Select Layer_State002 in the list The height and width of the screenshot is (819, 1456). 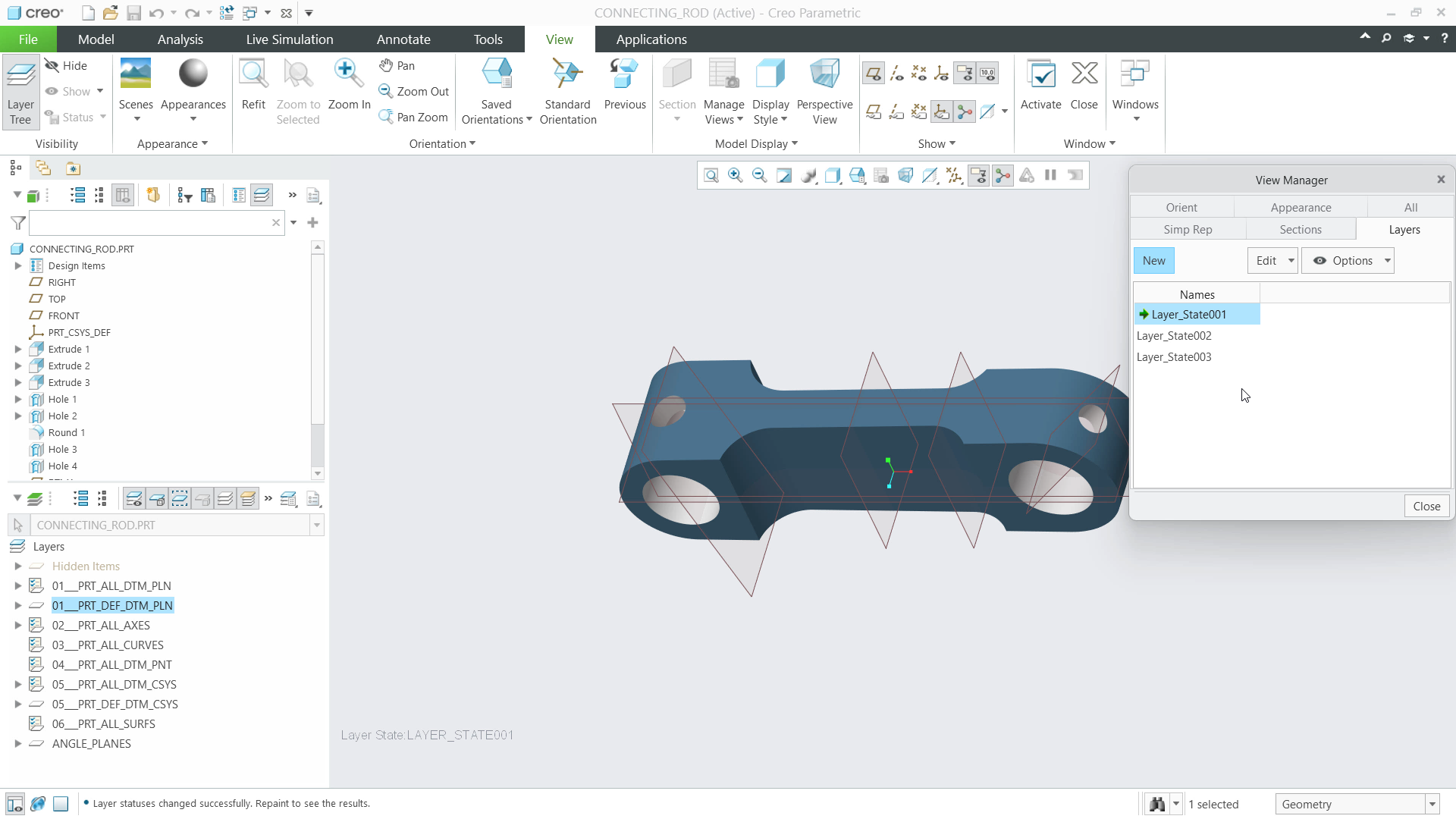(x=1174, y=336)
